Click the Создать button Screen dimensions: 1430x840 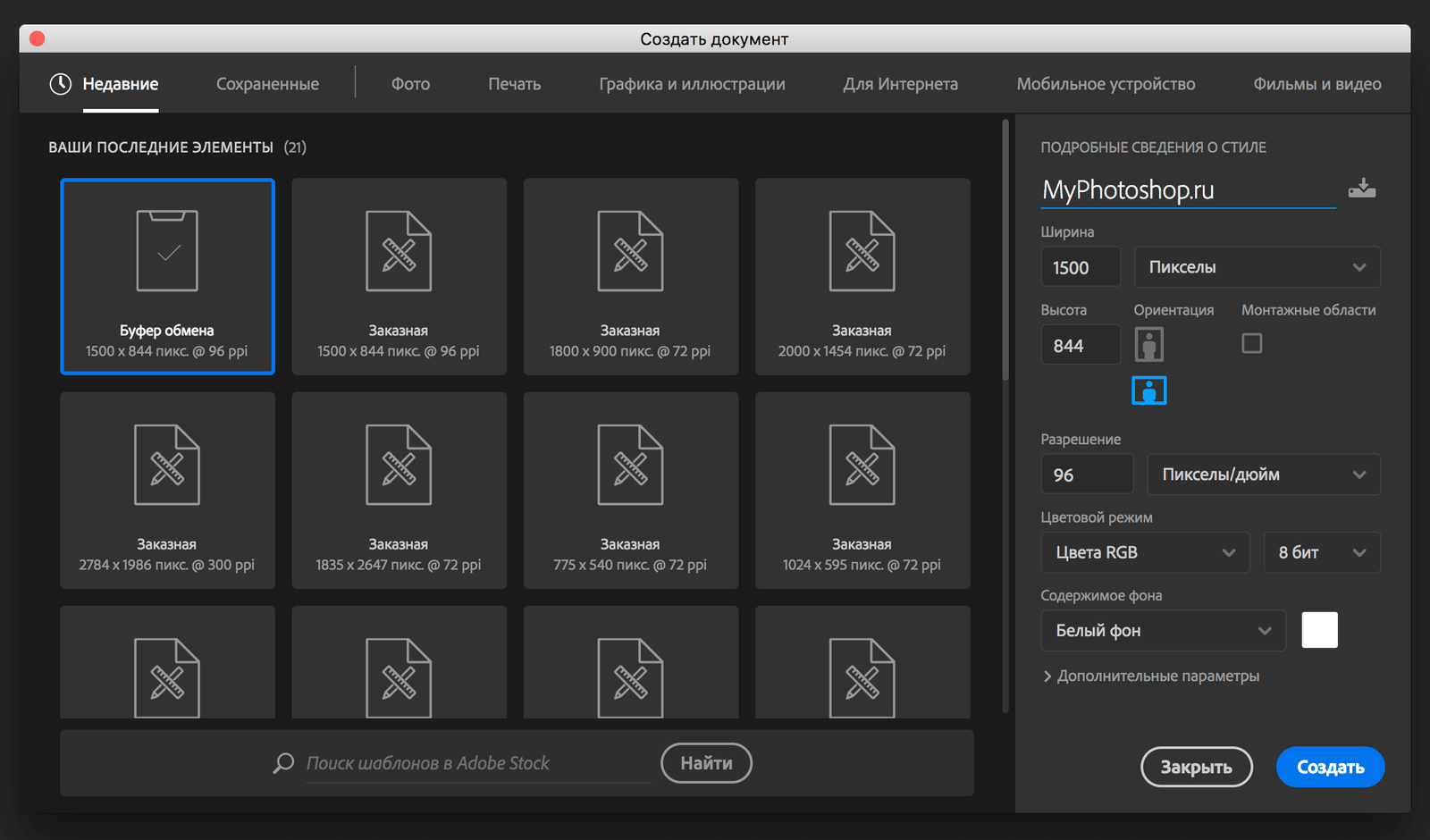[x=1330, y=767]
